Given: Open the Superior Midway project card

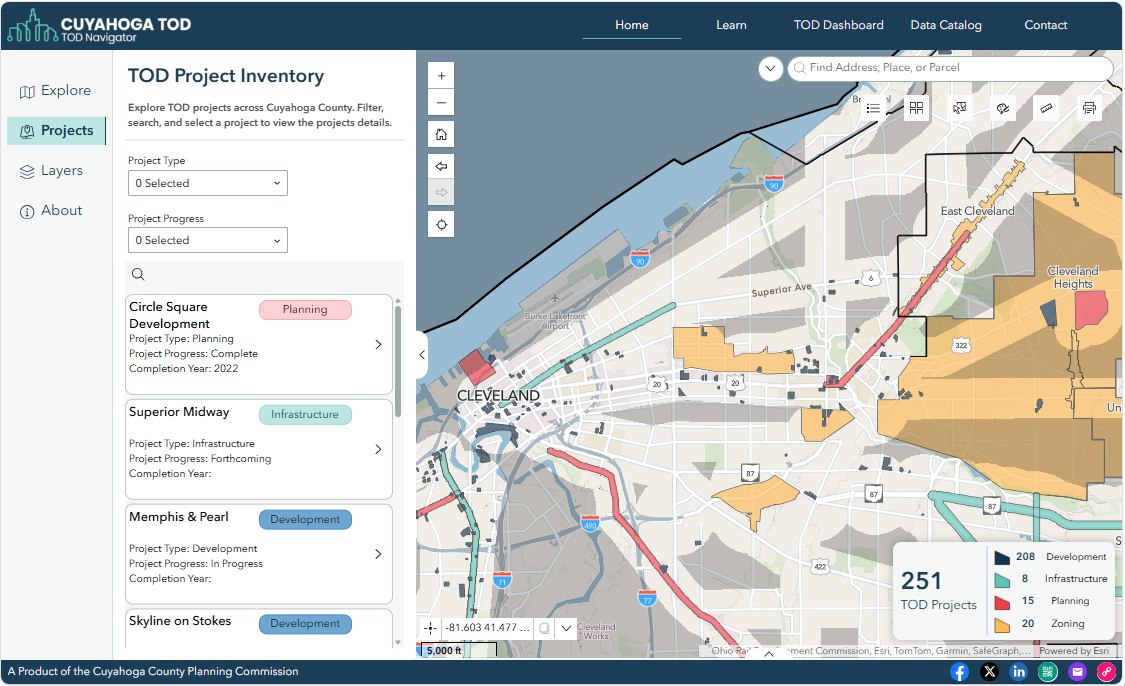Looking at the screenshot, I should tap(258, 449).
